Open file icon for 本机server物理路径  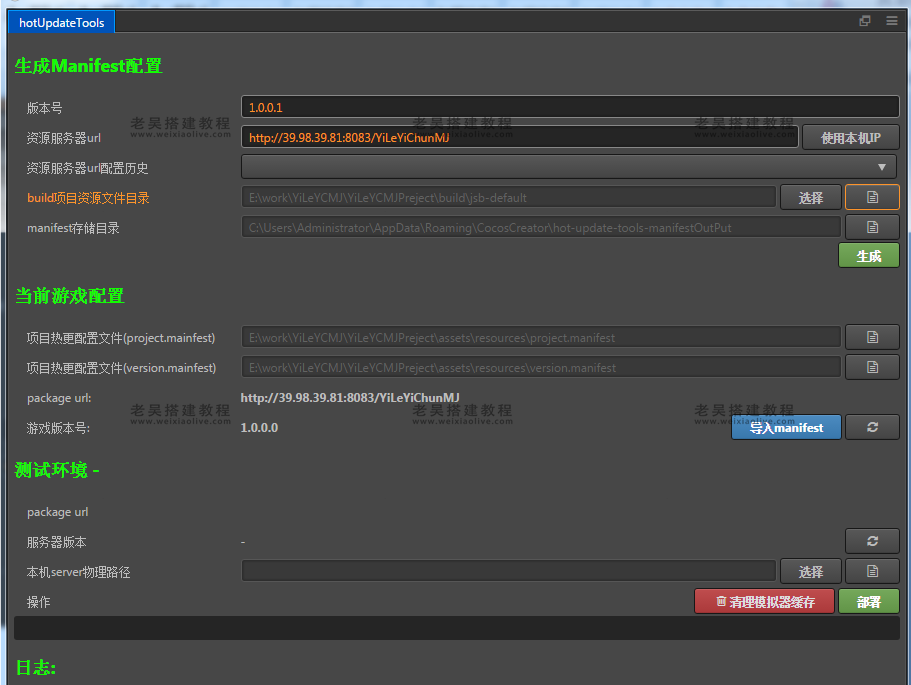pyautogui.click(x=871, y=571)
